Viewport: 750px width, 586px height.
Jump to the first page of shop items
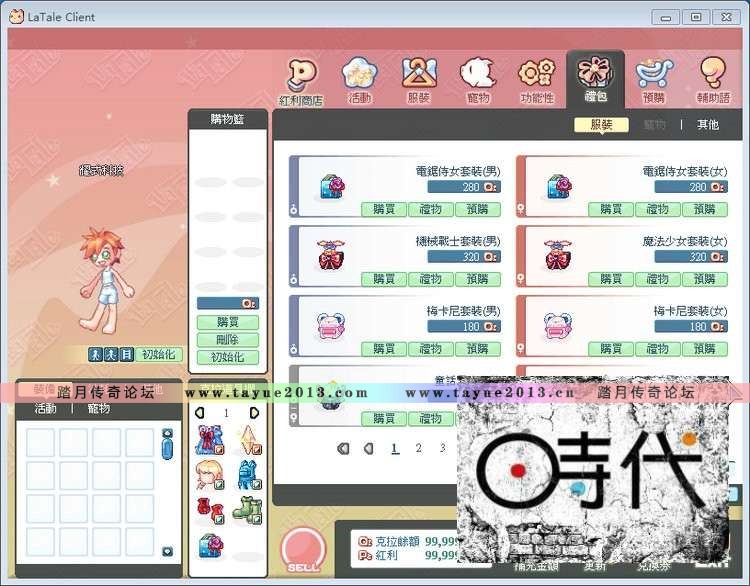tap(343, 448)
